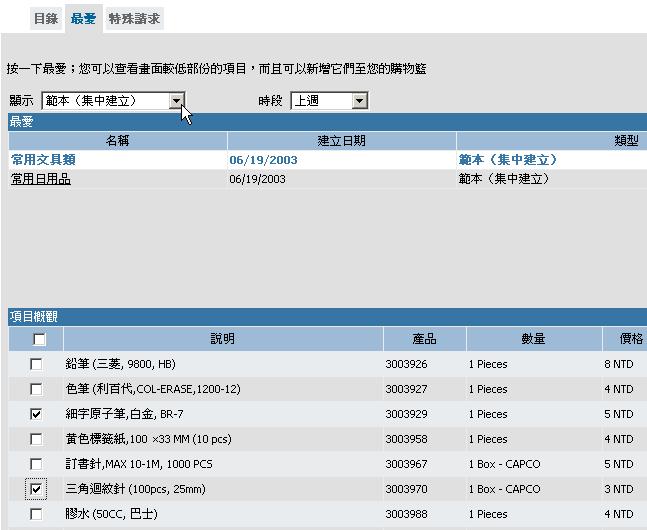Open the 常用文具類 favorite link
The height and width of the screenshot is (530, 647).
pos(43,160)
